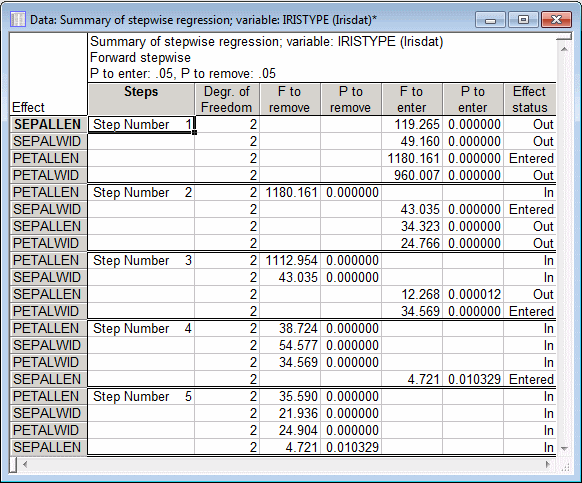
Task: Select the P to enter column header
Action: (473, 99)
